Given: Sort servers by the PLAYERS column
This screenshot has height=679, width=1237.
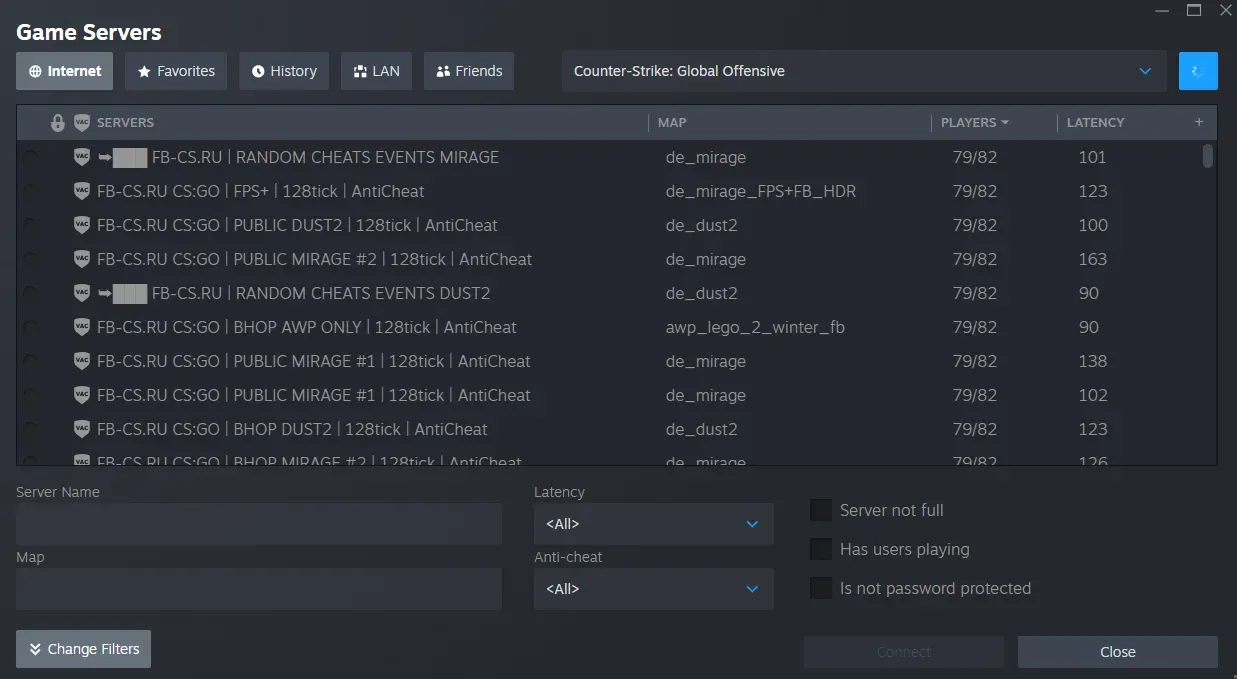Looking at the screenshot, I should 974,122.
